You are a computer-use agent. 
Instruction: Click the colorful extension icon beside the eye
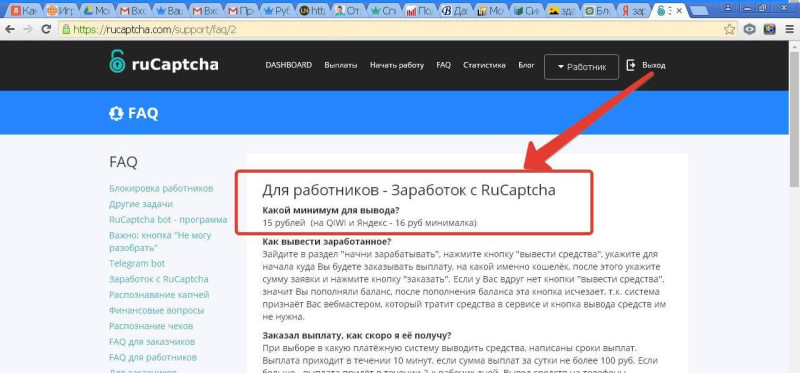[769, 29]
